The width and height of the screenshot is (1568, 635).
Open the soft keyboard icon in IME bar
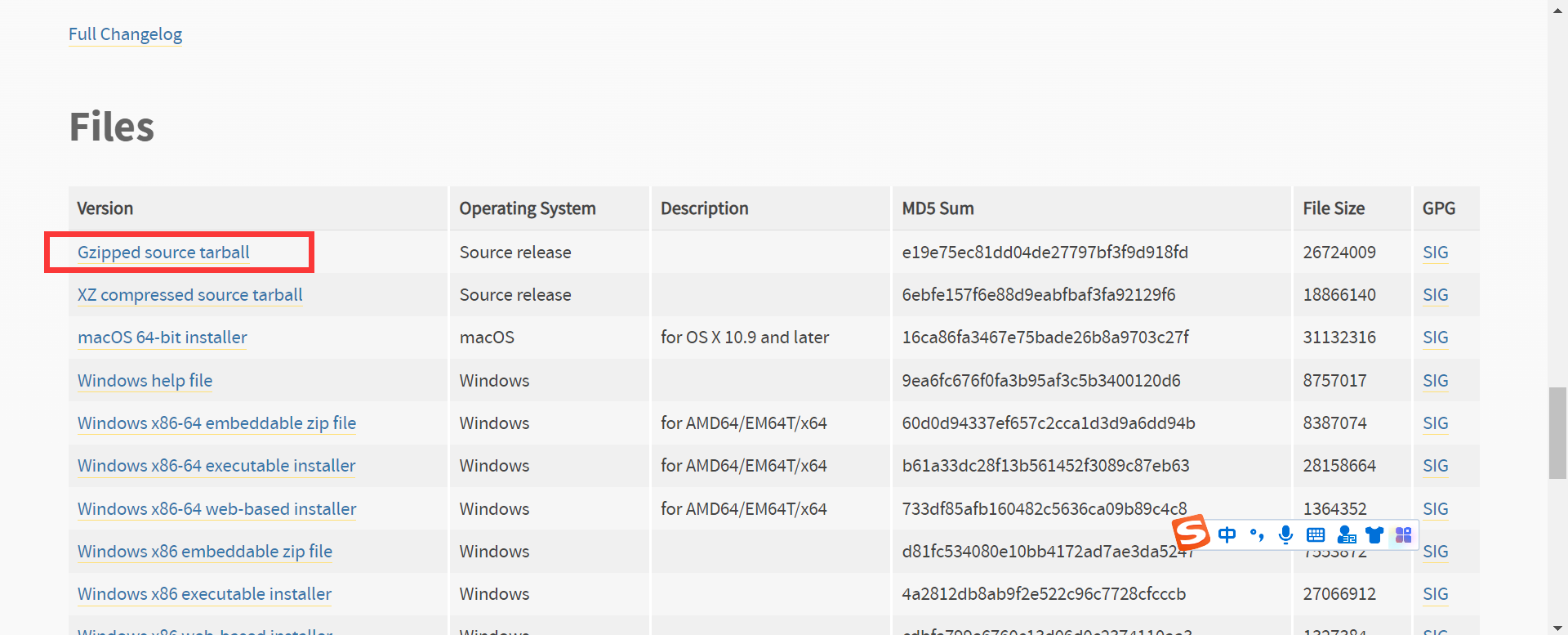(1316, 534)
